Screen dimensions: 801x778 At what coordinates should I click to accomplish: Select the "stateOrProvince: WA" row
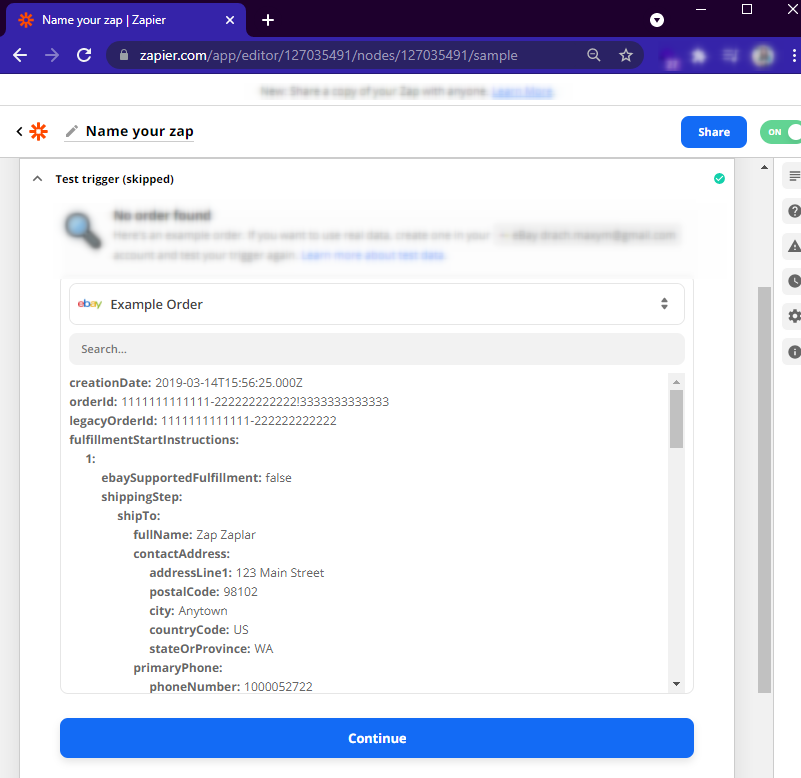211,649
